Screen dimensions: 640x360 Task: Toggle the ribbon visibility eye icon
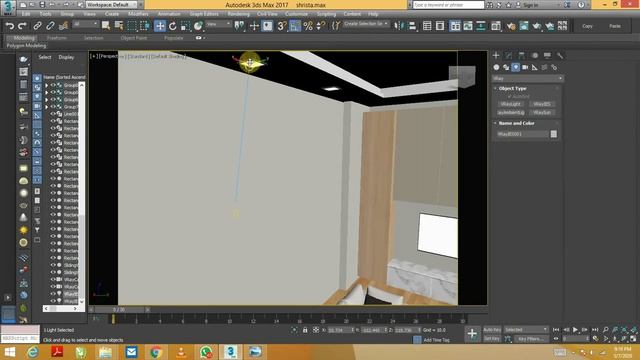(x=199, y=38)
